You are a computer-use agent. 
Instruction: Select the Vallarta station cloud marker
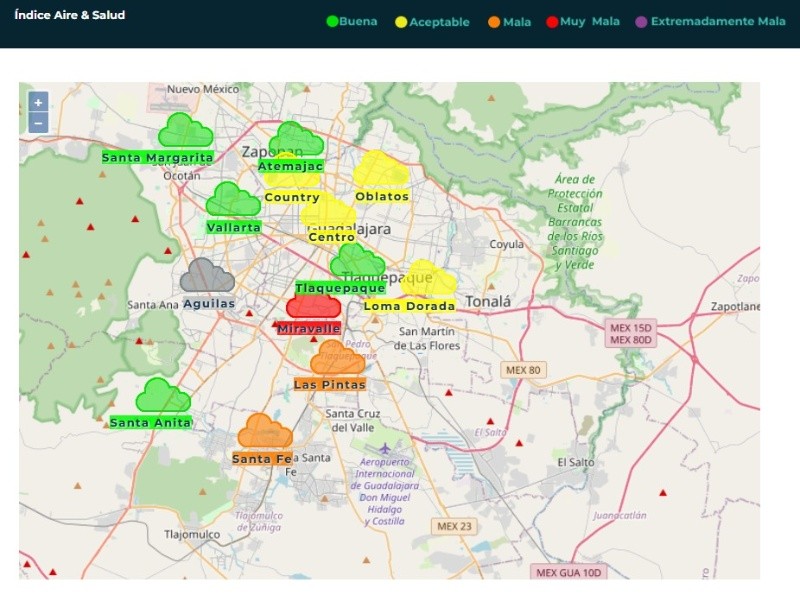point(232,200)
